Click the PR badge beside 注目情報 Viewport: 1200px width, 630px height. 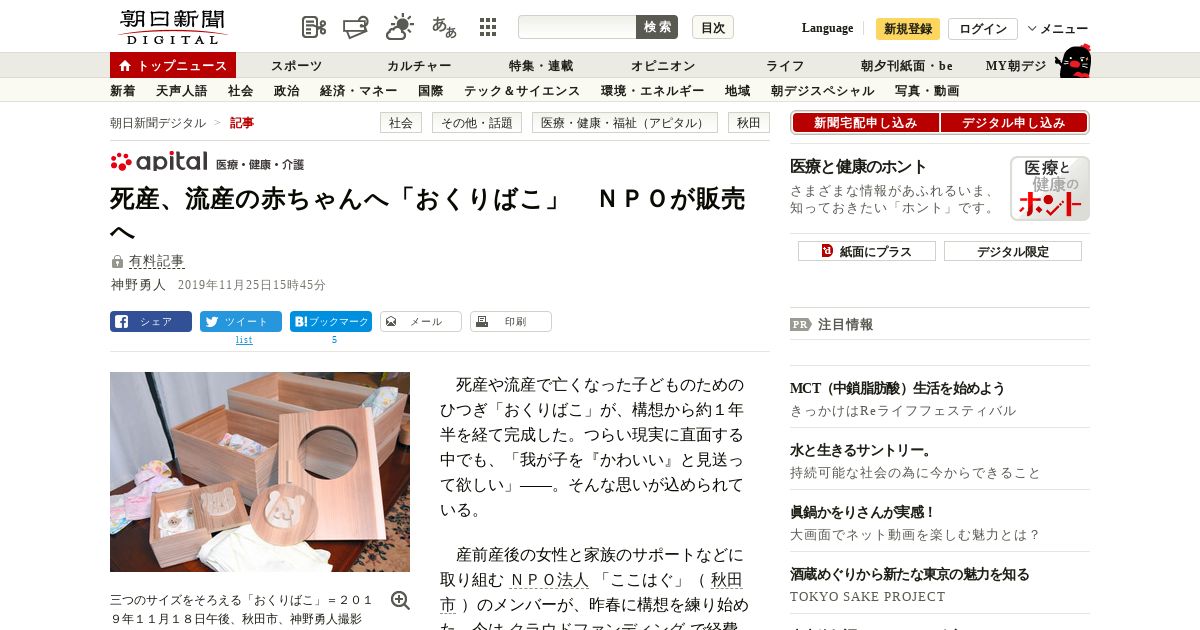tap(800, 324)
